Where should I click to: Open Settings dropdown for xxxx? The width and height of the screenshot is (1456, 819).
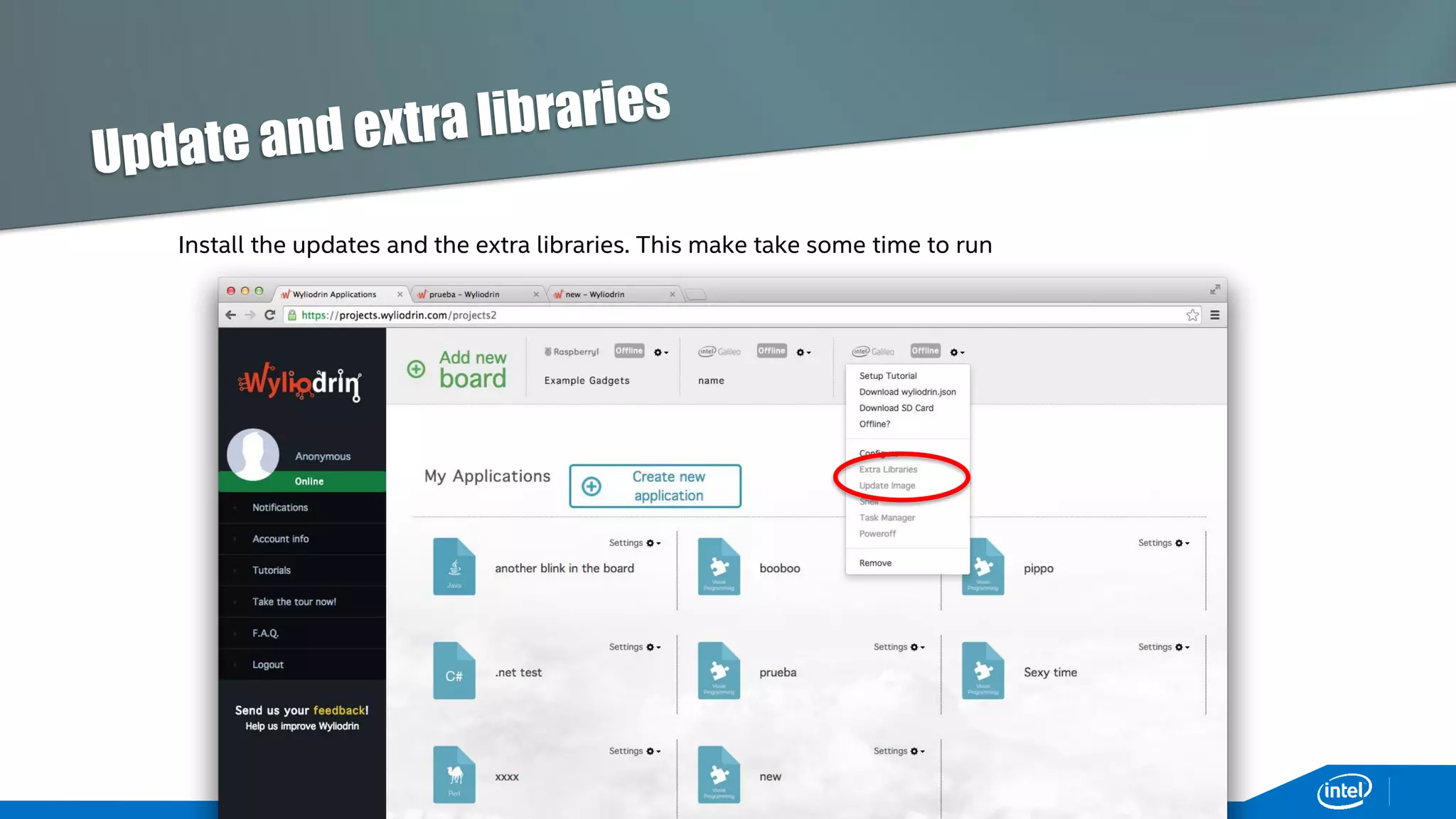point(635,751)
